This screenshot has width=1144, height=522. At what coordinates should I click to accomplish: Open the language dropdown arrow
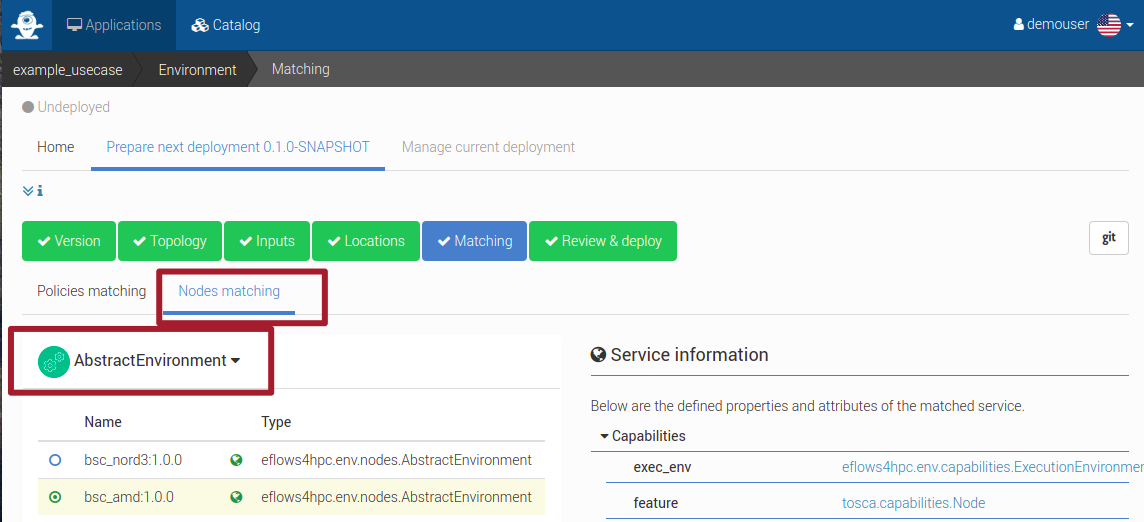click(1129, 26)
